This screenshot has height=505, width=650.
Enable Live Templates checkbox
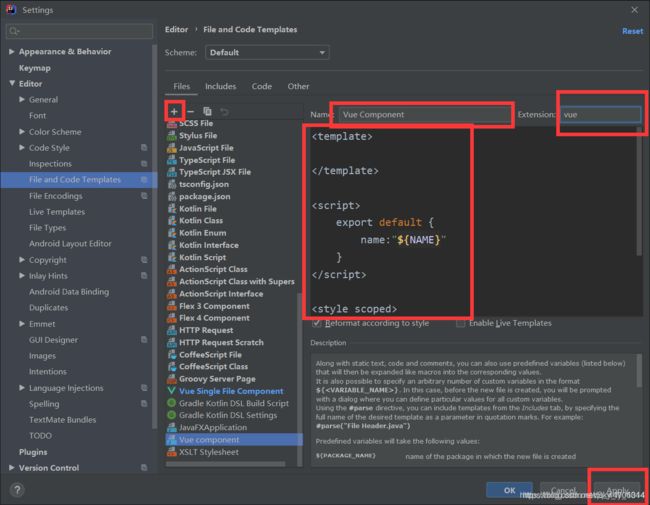[x=460, y=323]
